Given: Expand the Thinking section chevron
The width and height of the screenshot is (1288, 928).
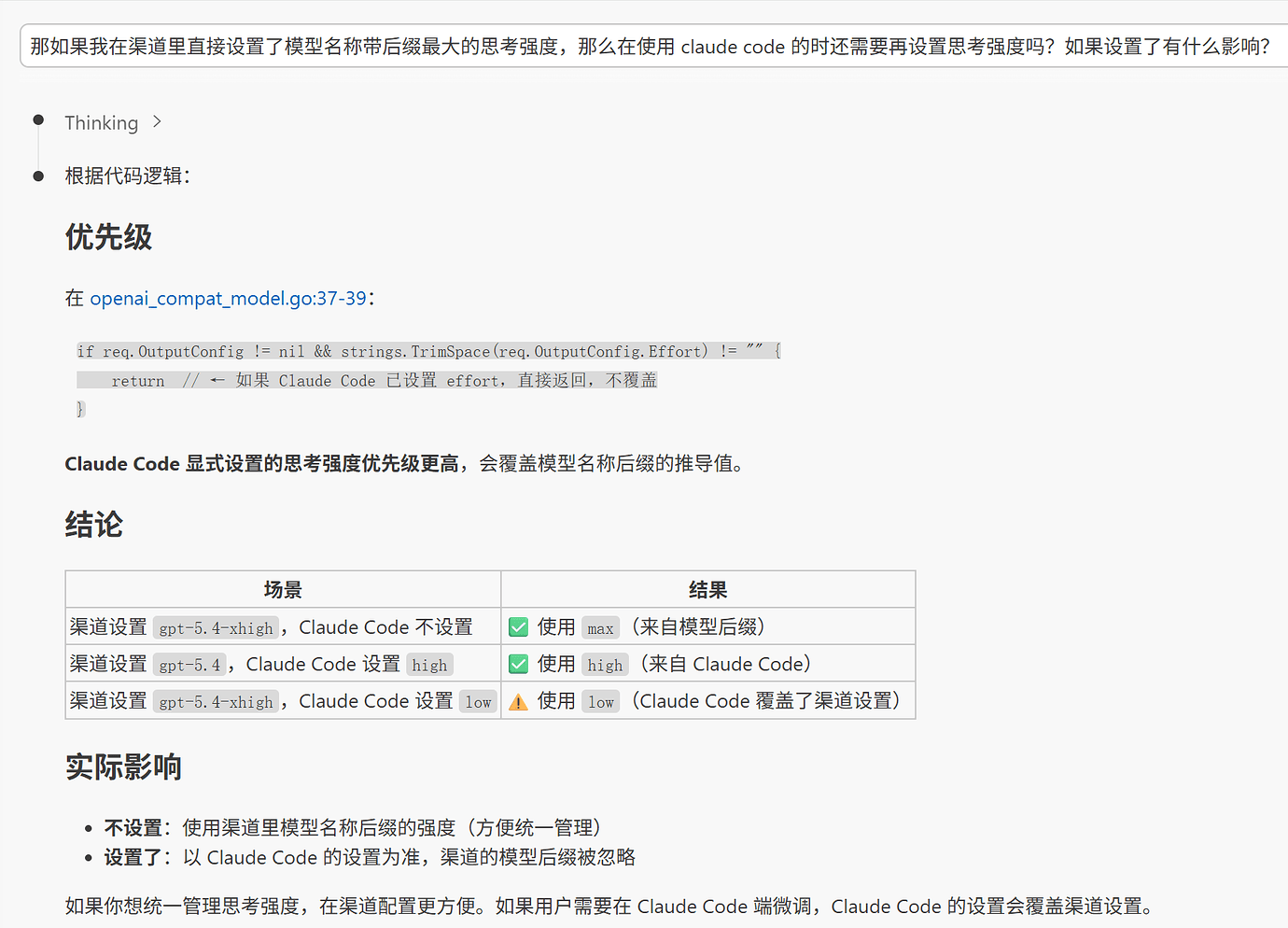Looking at the screenshot, I should click(157, 122).
